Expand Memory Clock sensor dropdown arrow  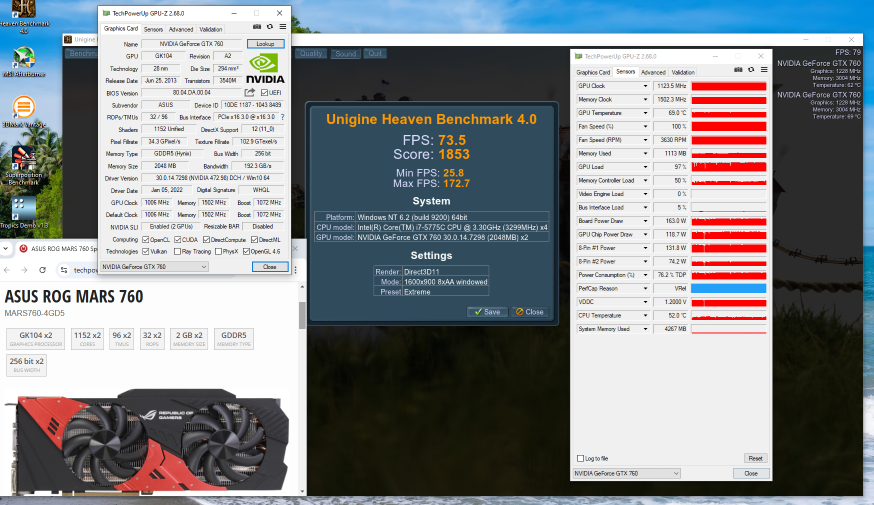coord(645,99)
